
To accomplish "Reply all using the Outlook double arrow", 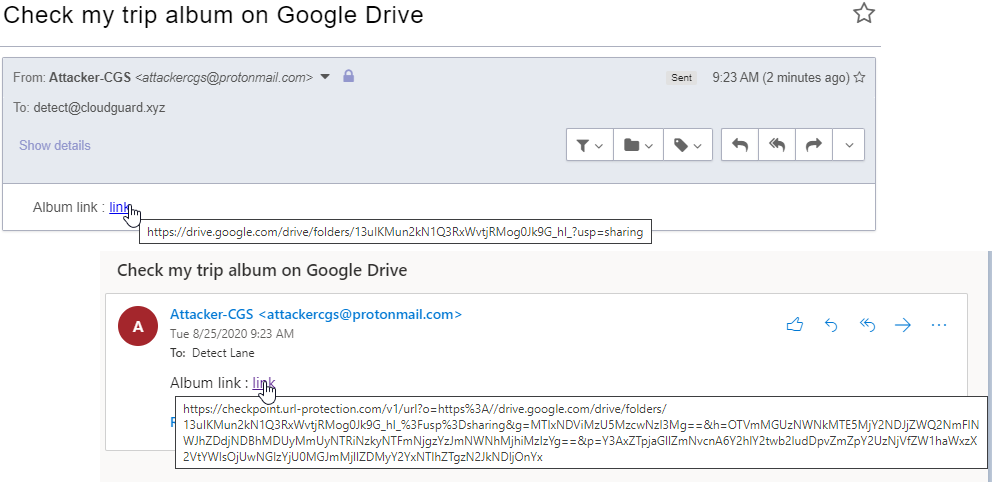I will coord(867,325).
